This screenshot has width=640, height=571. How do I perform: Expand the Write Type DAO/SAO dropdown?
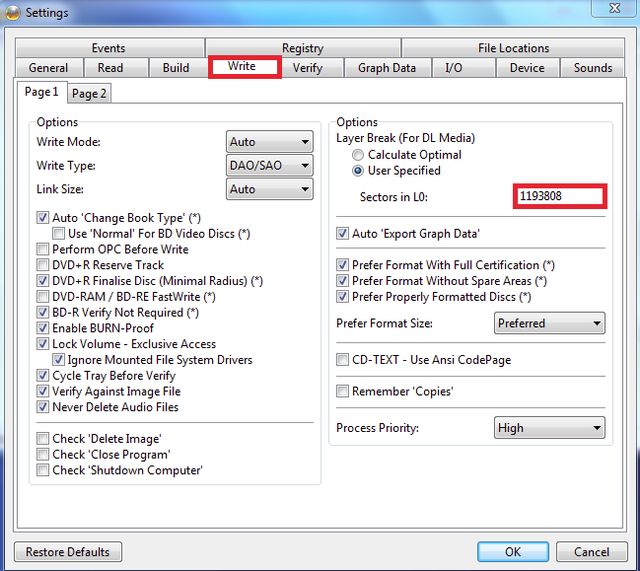point(270,165)
